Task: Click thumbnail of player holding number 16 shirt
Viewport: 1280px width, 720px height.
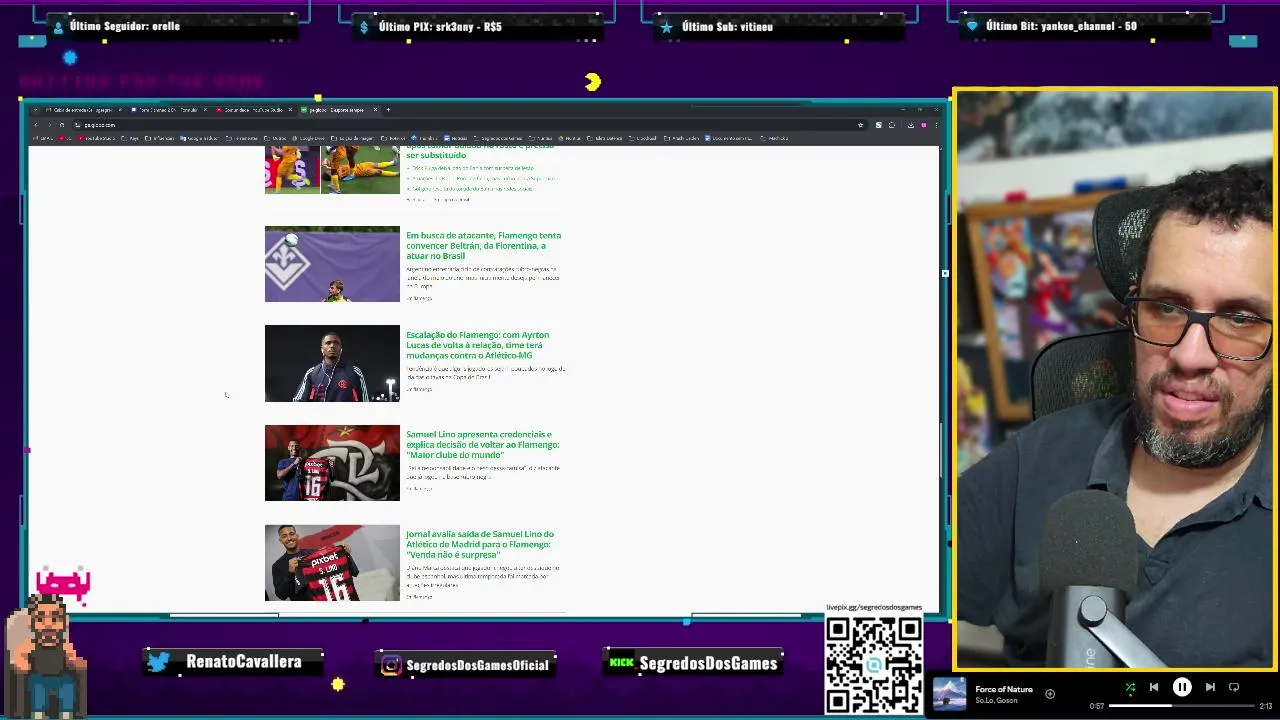Action: 332,563
